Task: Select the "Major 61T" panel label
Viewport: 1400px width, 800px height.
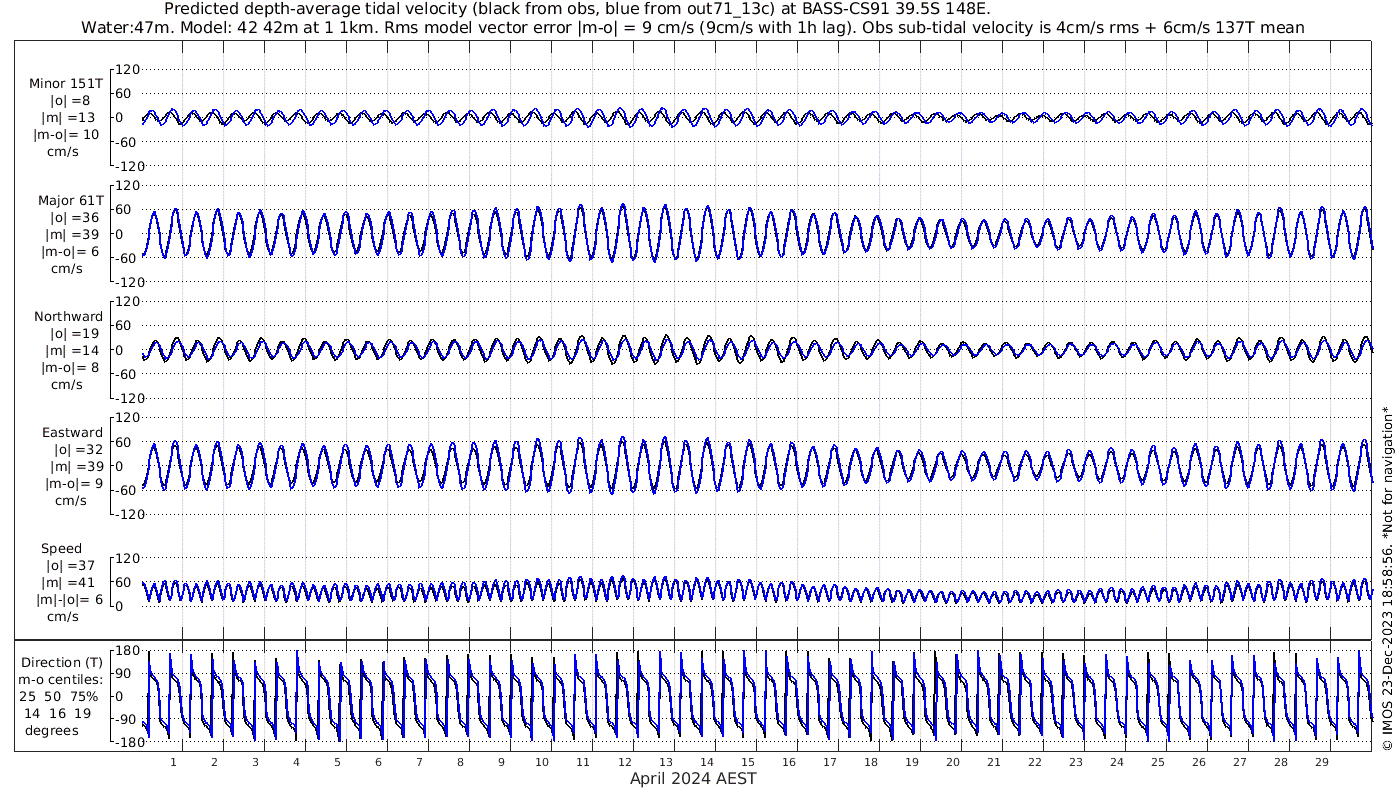Action: pos(71,200)
